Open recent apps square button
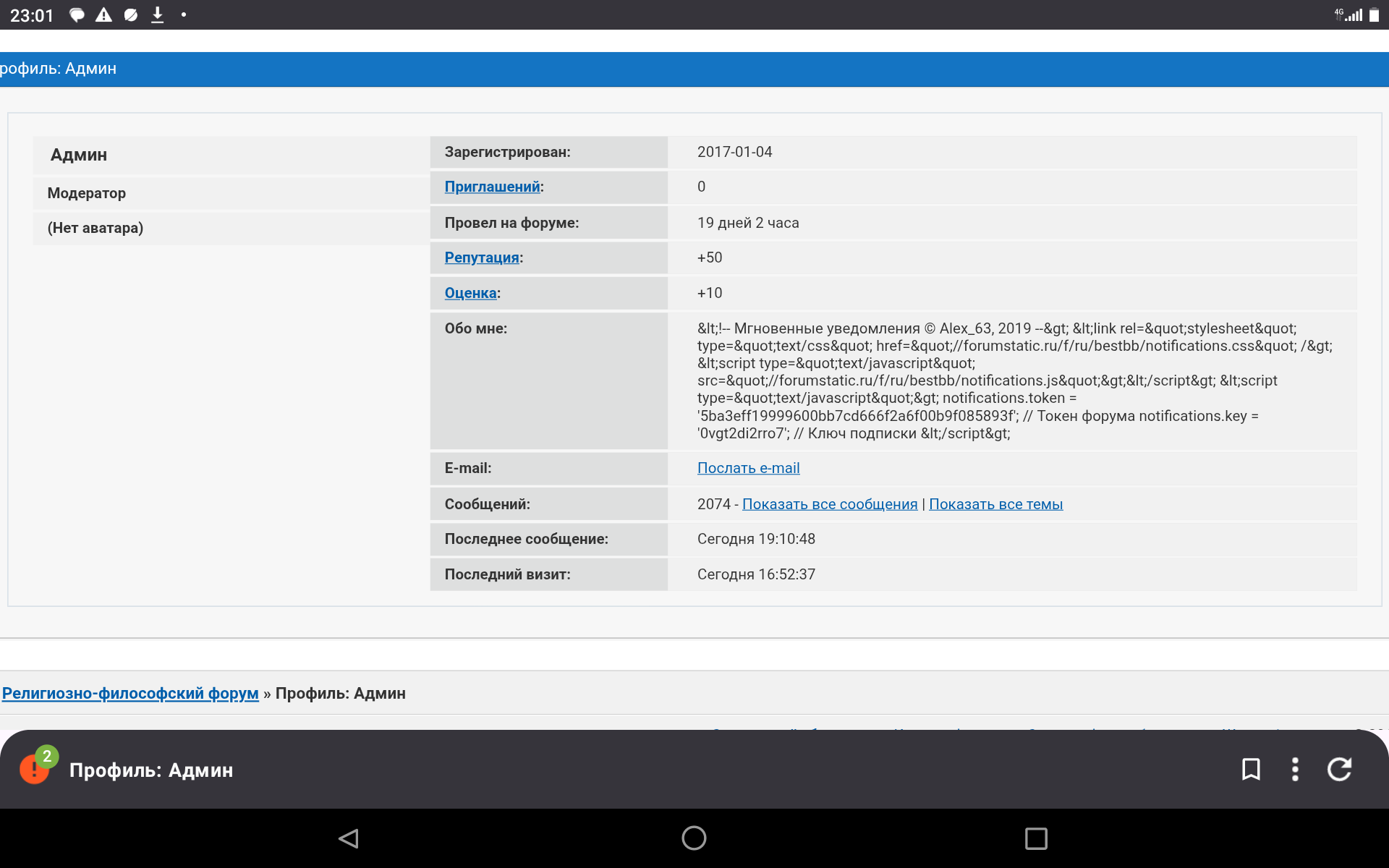Viewport: 1389px width, 868px height. (x=1035, y=838)
